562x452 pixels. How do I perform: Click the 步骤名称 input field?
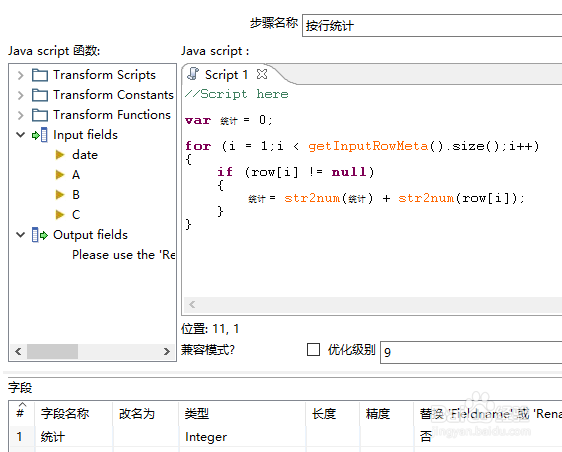pyautogui.click(x=432, y=26)
